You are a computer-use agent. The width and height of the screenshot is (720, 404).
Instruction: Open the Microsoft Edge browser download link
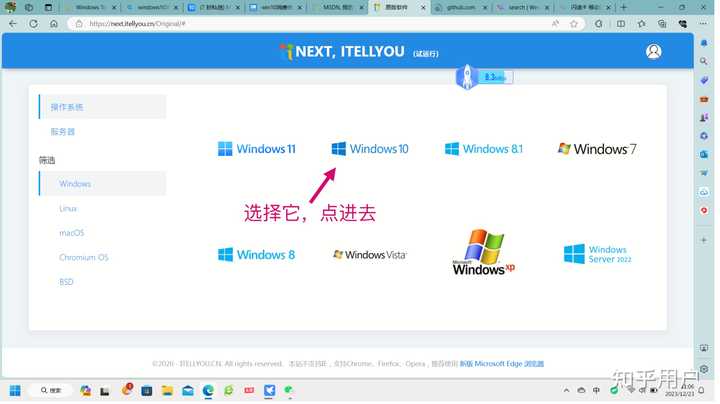pos(501,364)
